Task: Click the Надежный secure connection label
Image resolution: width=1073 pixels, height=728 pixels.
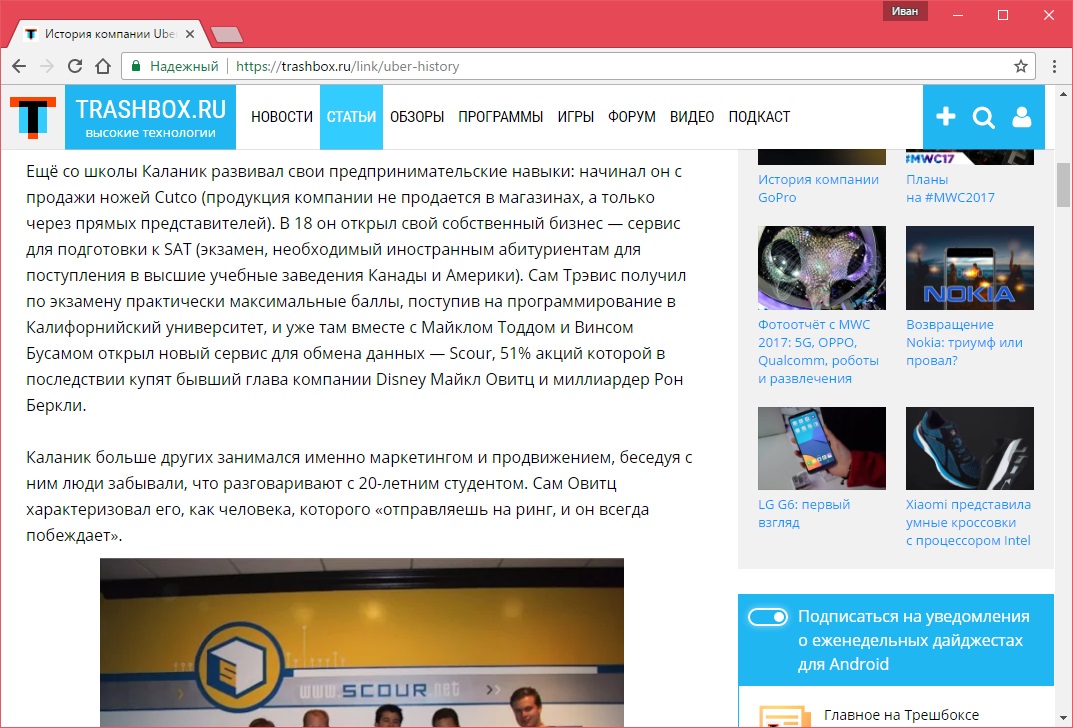Action: 184,66
